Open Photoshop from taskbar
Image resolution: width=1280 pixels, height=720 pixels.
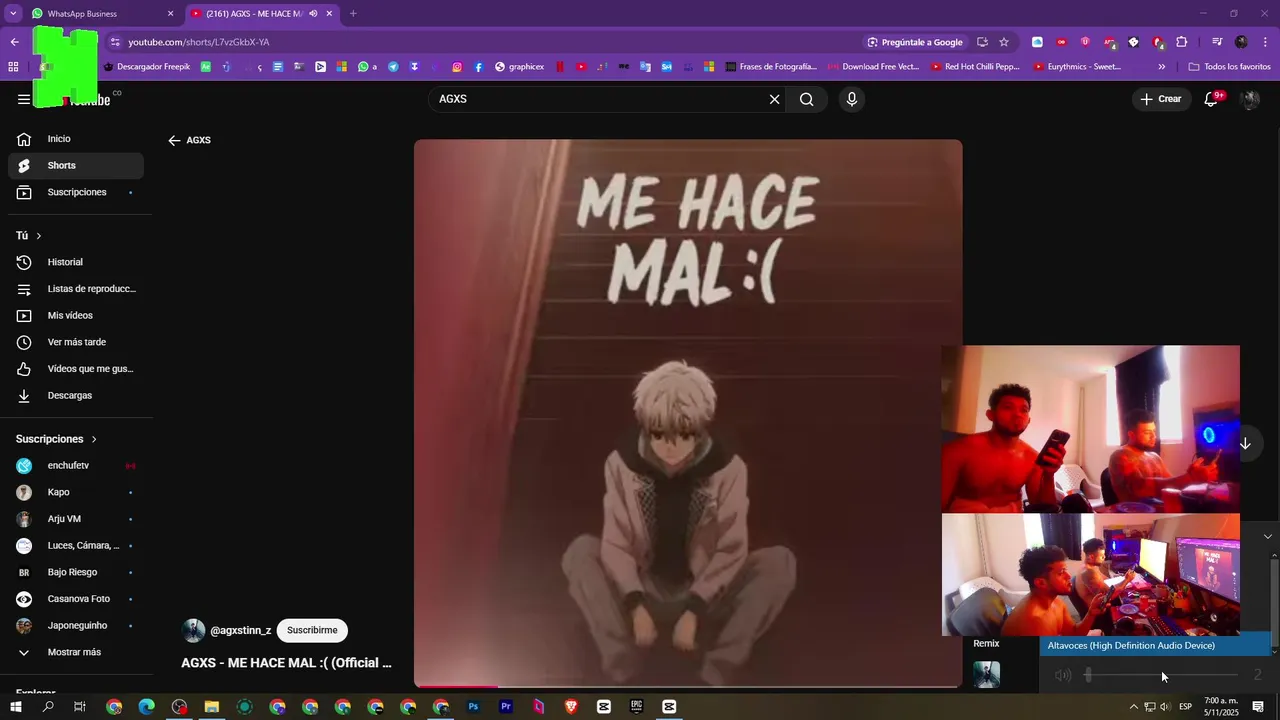pyautogui.click(x=473, y=706)
